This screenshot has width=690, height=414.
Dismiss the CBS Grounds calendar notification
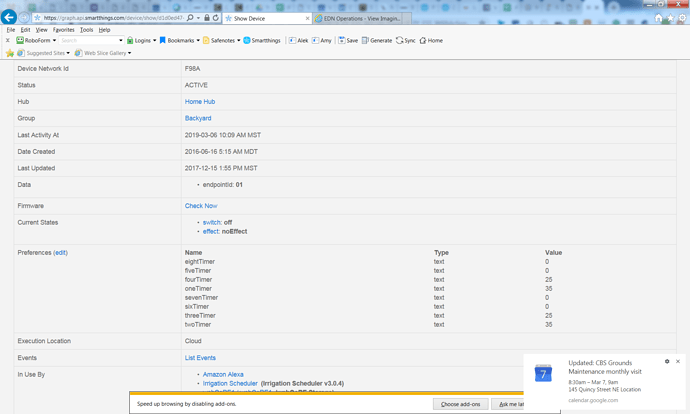click(x=678, y=361)
